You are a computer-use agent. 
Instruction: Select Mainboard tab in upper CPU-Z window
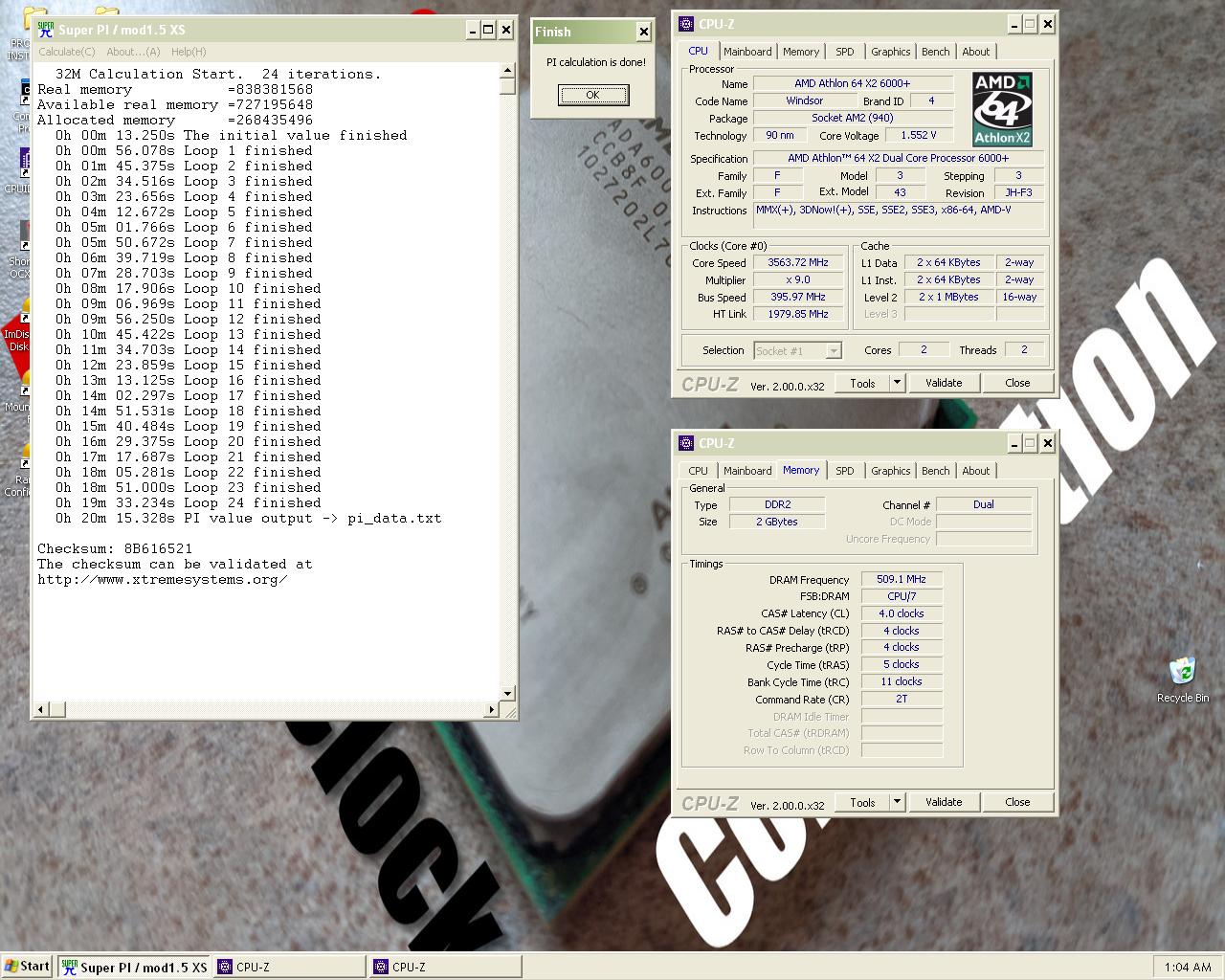point(747,52)
